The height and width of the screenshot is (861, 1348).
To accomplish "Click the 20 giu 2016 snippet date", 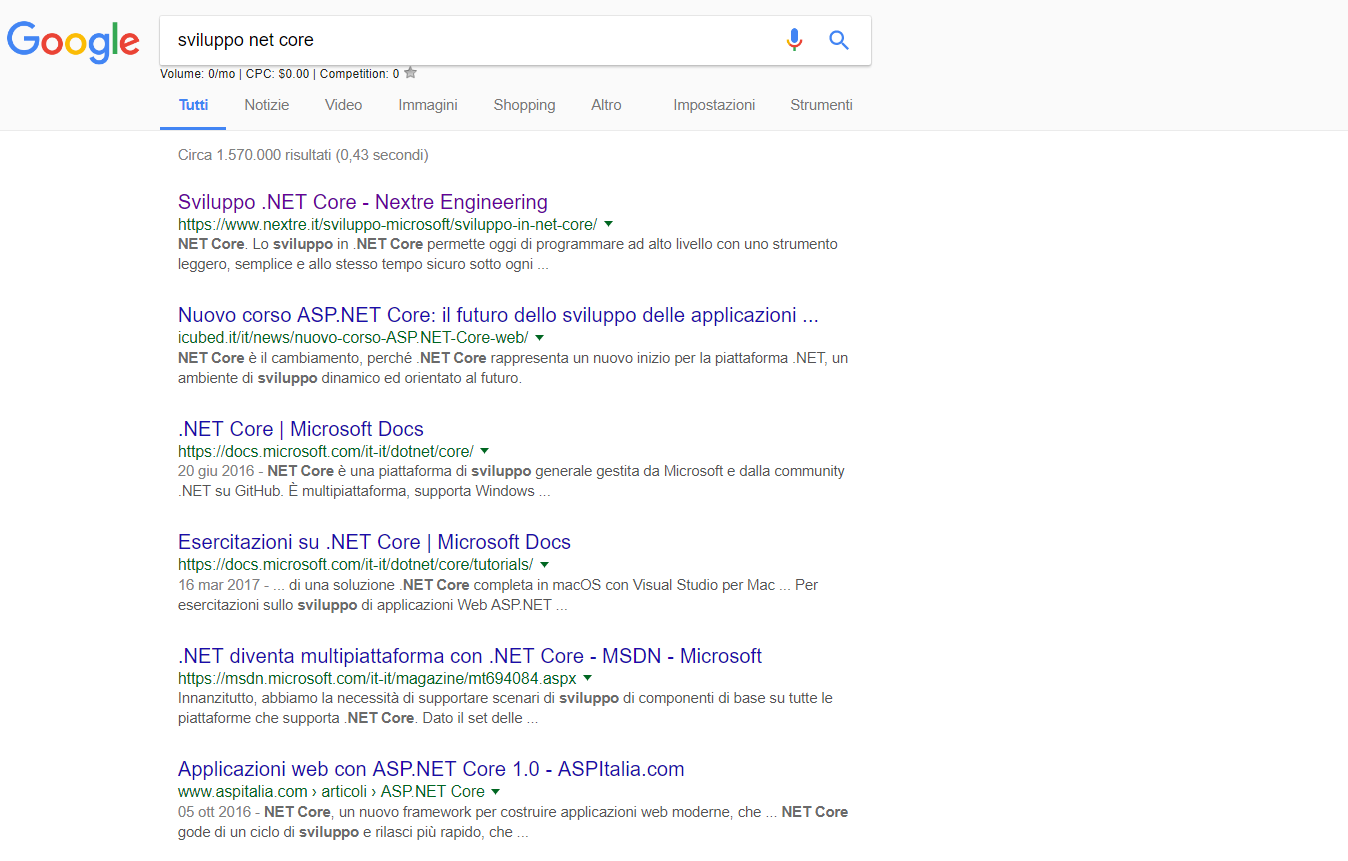I will coord(218,471).
